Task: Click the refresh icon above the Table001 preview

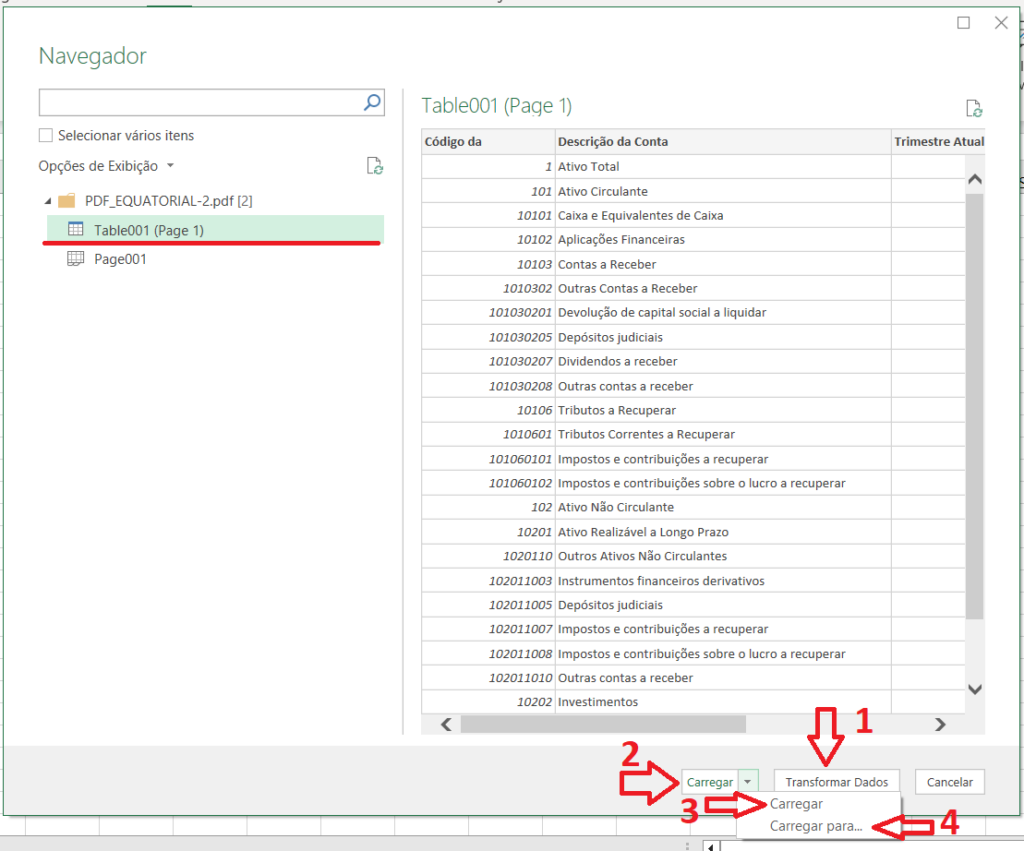Action: pyautogui.click(x=976, y=107)
